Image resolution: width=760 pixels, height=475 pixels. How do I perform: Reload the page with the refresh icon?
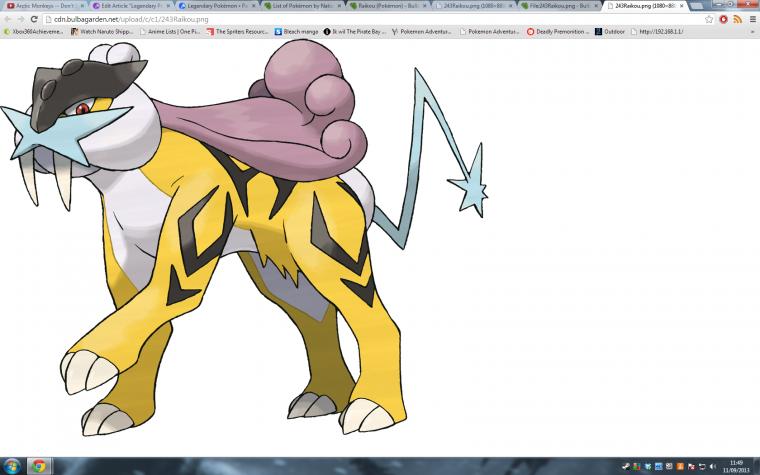[x=34, y=19]
